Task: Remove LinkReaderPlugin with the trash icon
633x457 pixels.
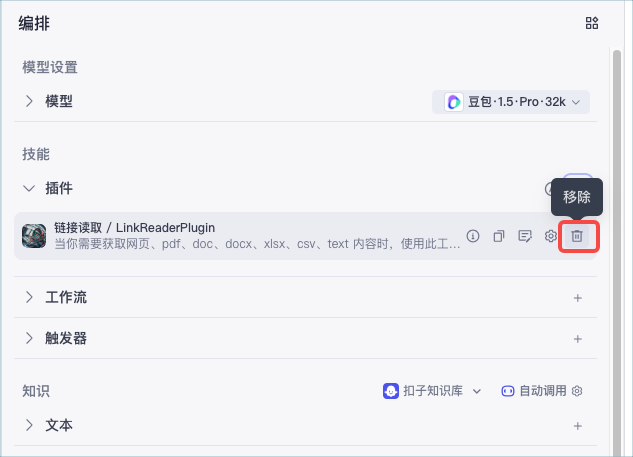Action: pyautogui.click(x=577, y=236)
